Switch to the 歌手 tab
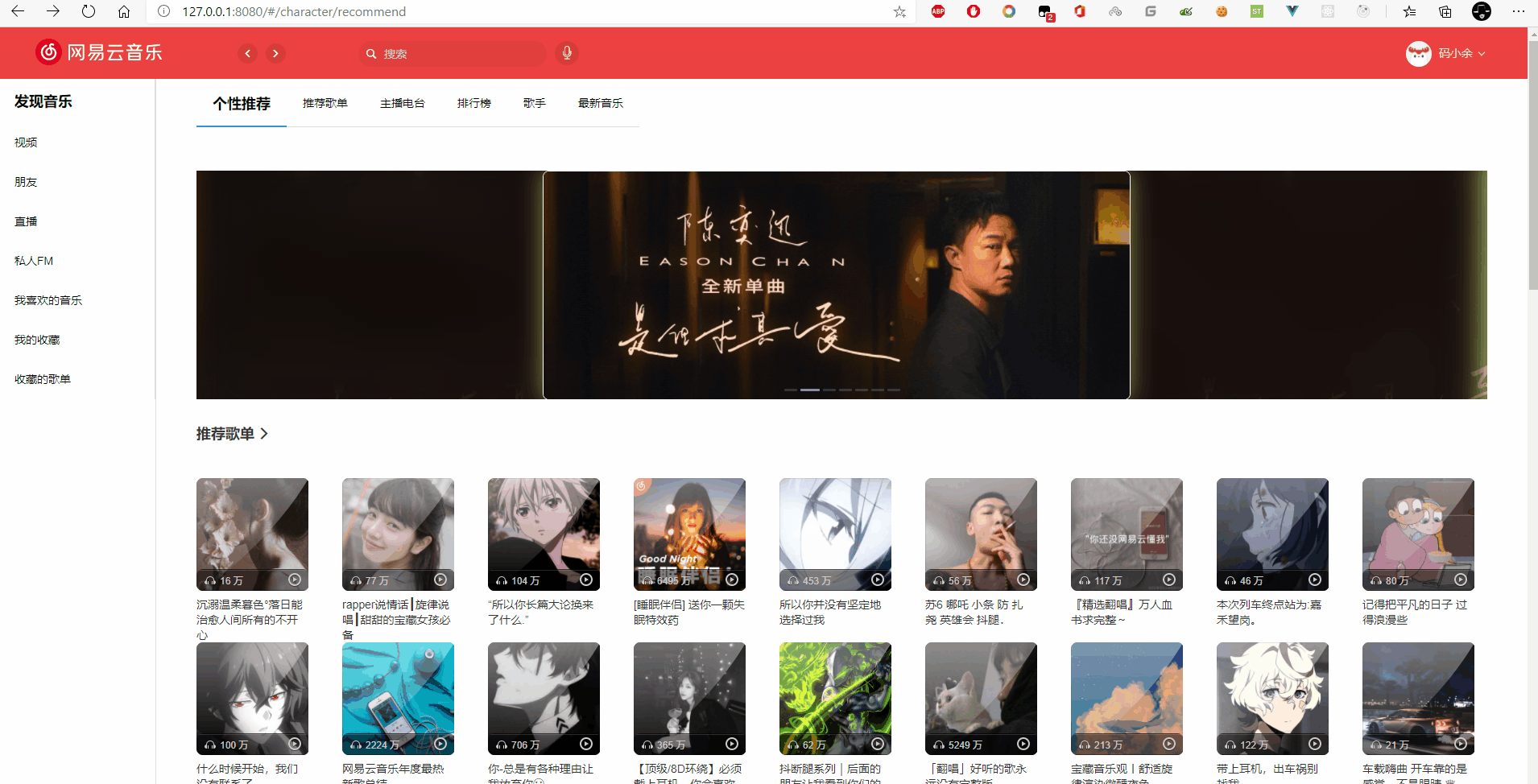The height and width of the screenshot is (784, 1538). pos(535,103)
